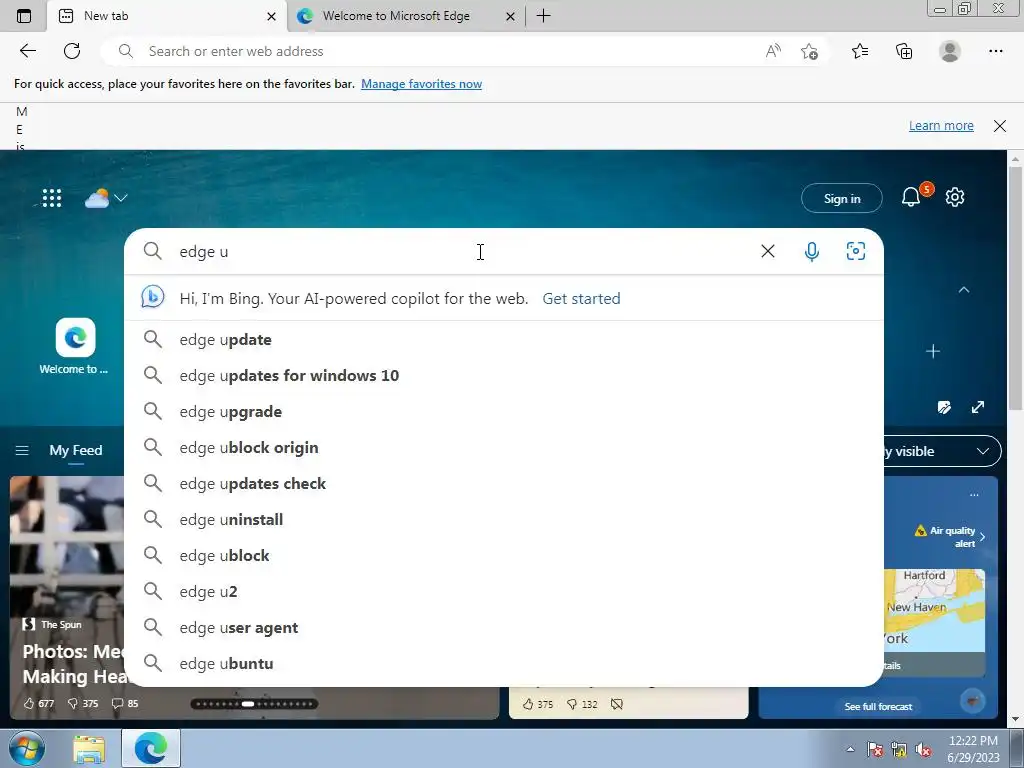Add this page to favorites star icon

[809, 51]
